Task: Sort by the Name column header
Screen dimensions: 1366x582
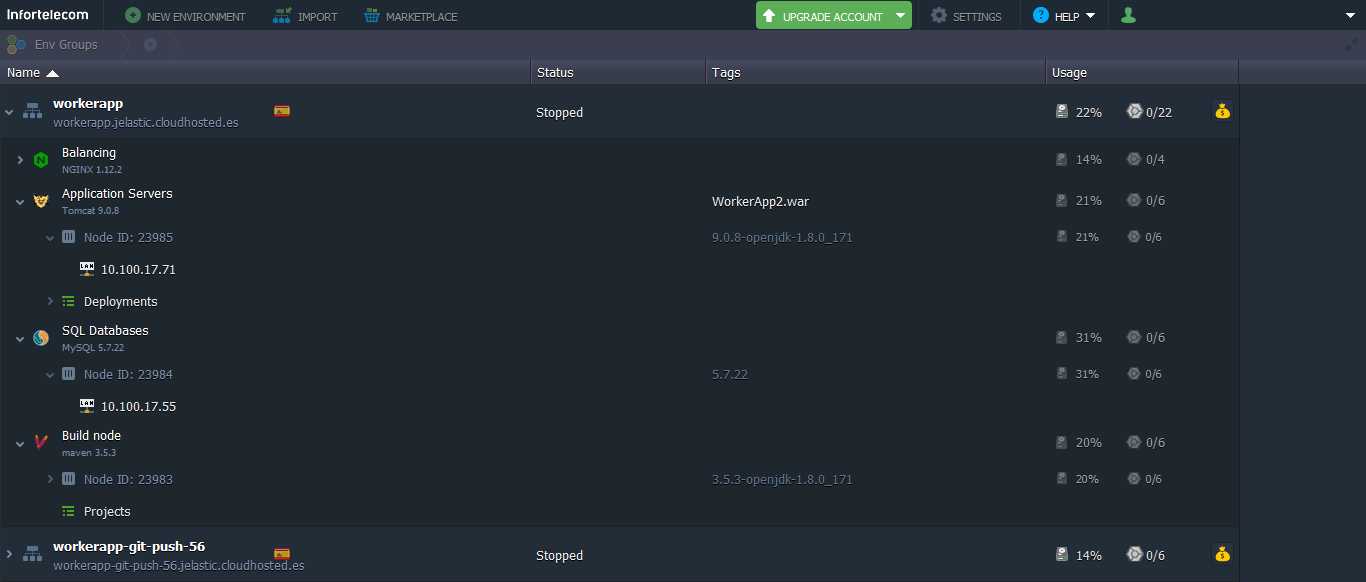Action: 265,72
